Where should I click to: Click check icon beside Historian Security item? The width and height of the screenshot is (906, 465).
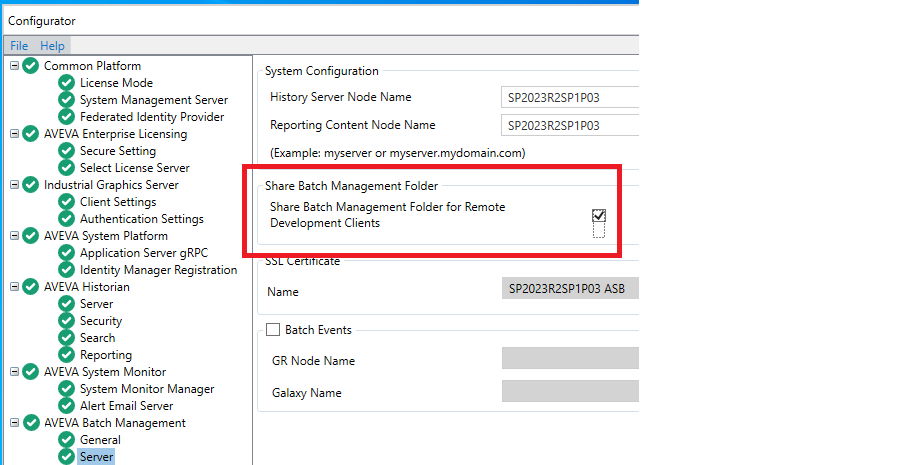tap(66, 321)
